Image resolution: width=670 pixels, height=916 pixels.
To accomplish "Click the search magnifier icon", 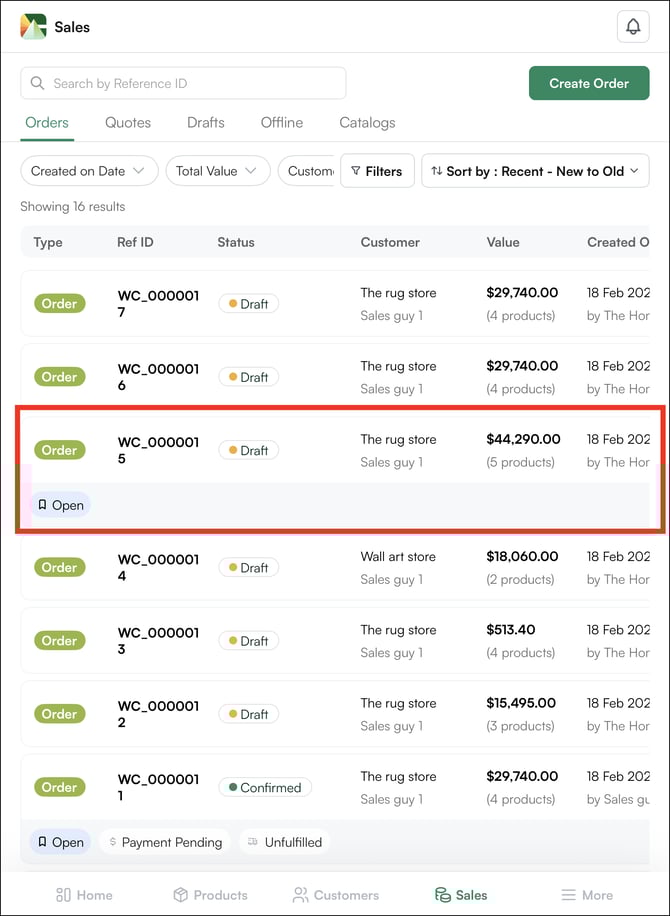I will 38,84.
